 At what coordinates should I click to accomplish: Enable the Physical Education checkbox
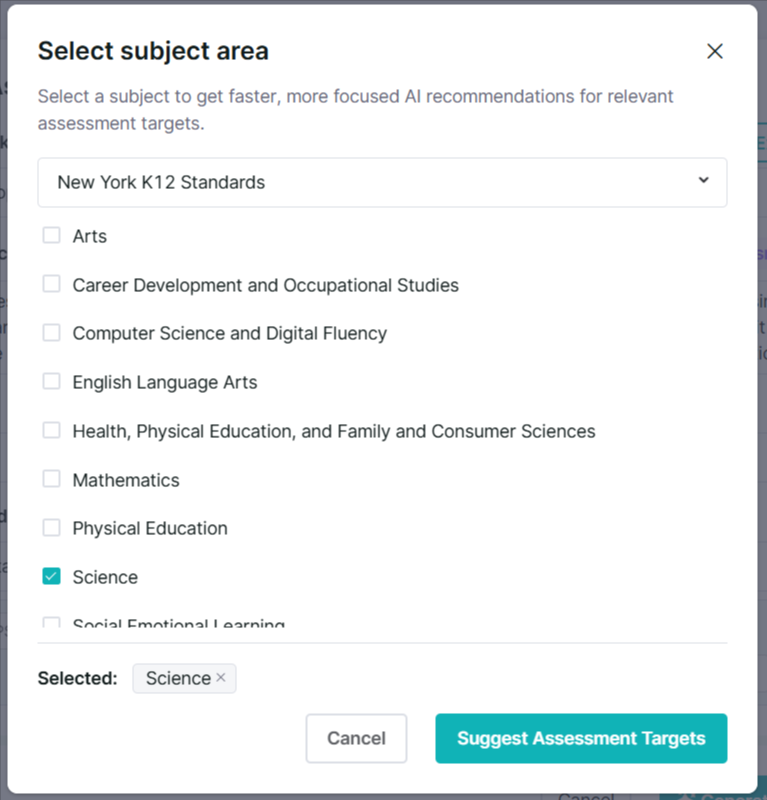pyautogui.click(x=52, y=528)
